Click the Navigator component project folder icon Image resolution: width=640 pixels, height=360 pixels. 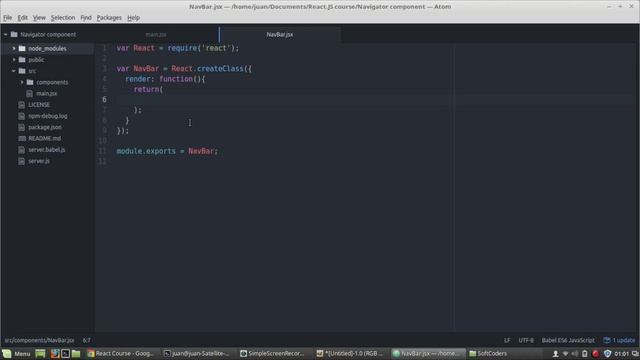point(14,34)
